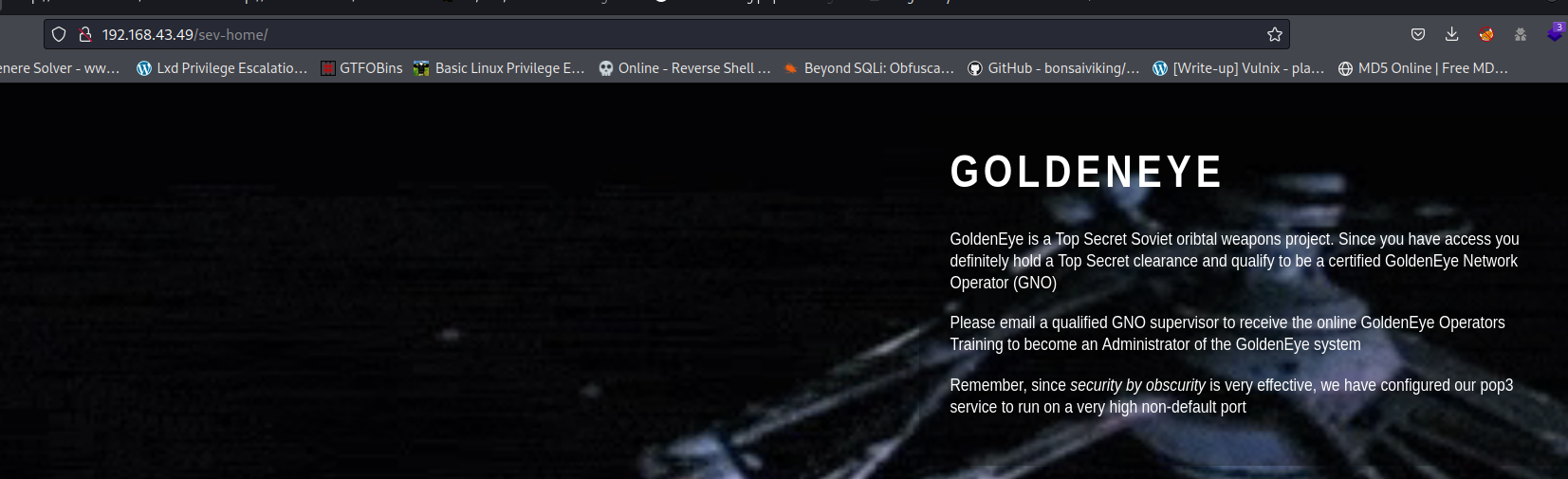Open the Save to Pocket icon
This screenshot has height=479, width=1568.
click(1417, 34)
